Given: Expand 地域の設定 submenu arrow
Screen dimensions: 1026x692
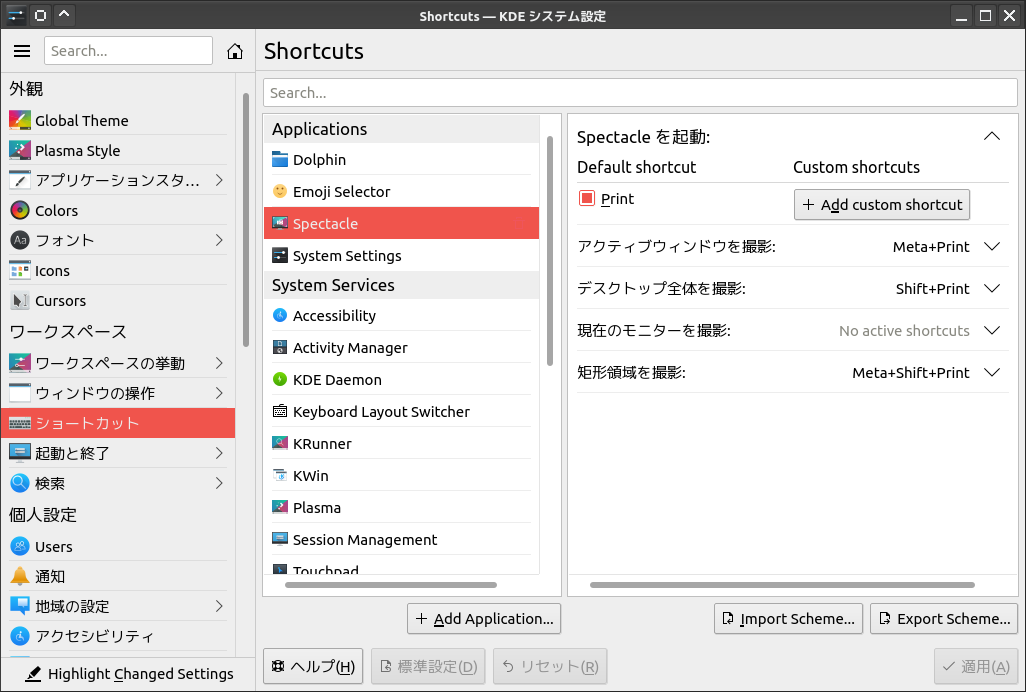Looking at the screenshot, I should [219, 606].
